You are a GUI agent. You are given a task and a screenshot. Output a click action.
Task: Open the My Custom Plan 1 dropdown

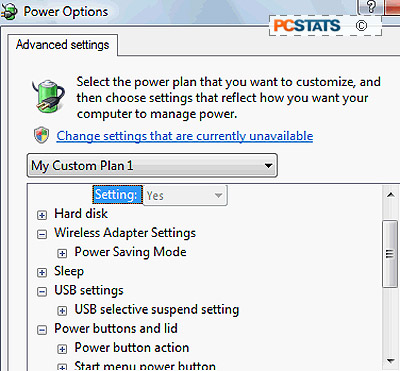pos(152,165)
